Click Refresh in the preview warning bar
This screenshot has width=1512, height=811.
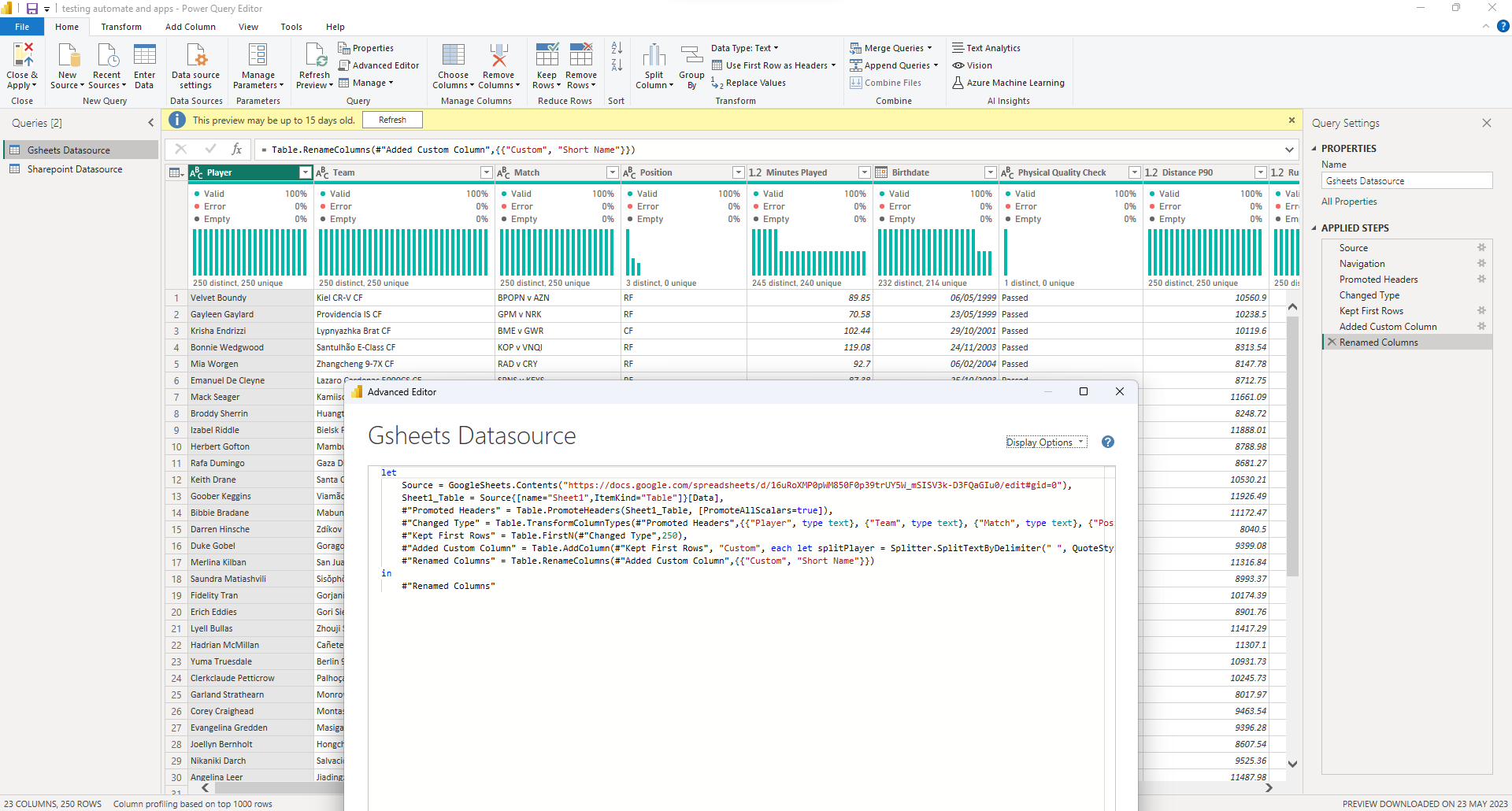[x=392, y=120]
